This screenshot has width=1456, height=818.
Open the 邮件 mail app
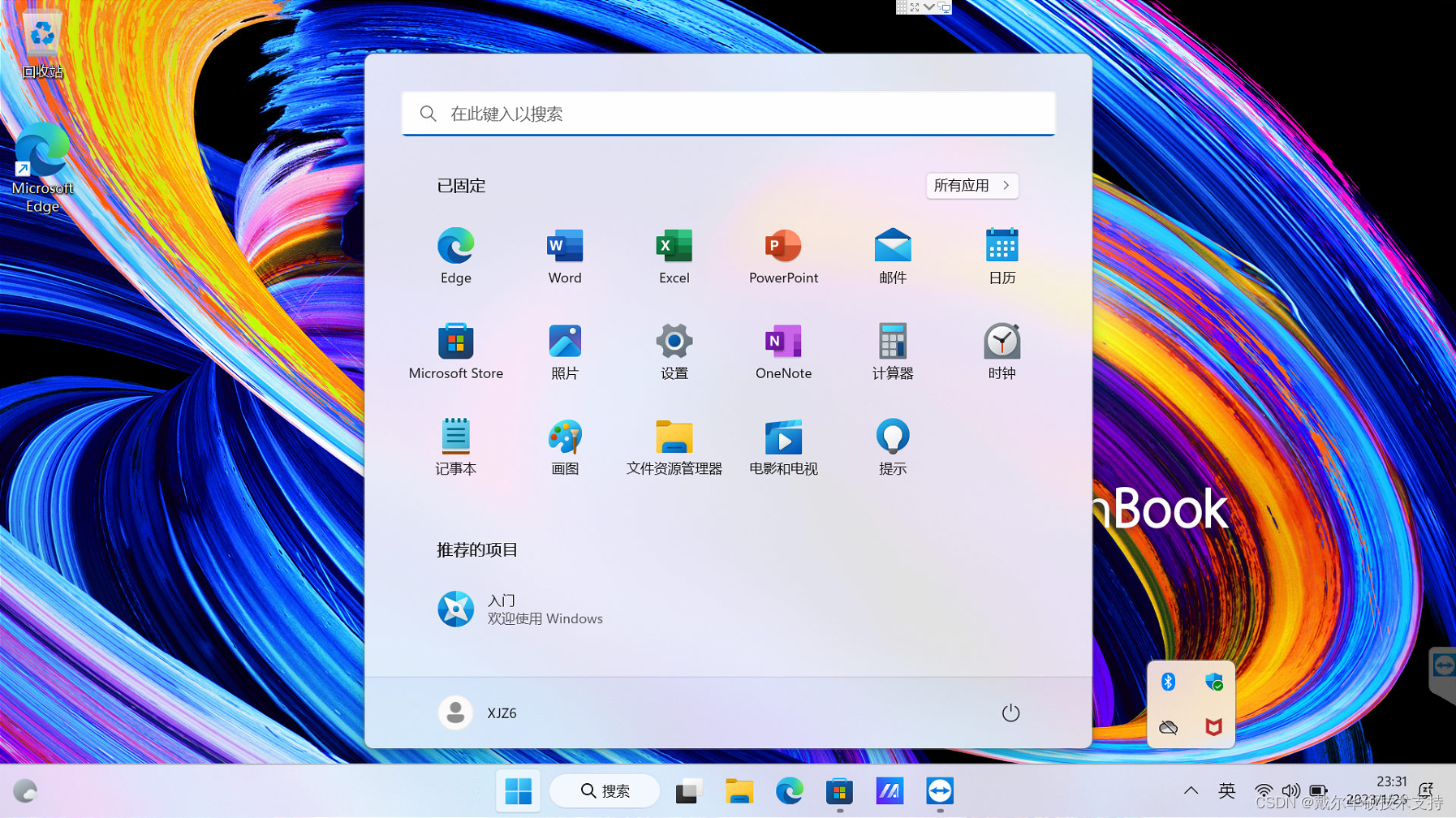[893, 256]
